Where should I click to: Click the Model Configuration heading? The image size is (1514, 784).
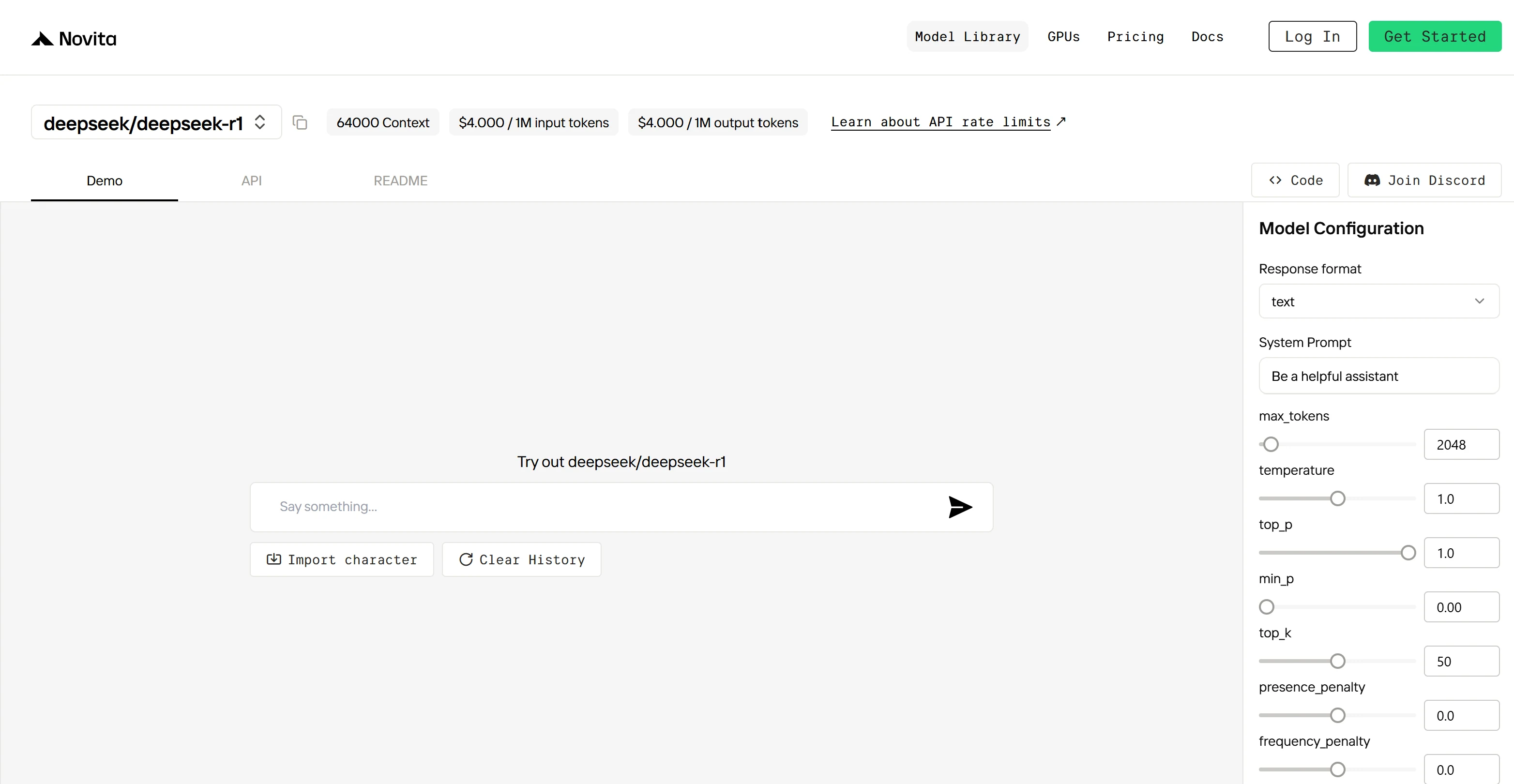[x=1341, y=228]
